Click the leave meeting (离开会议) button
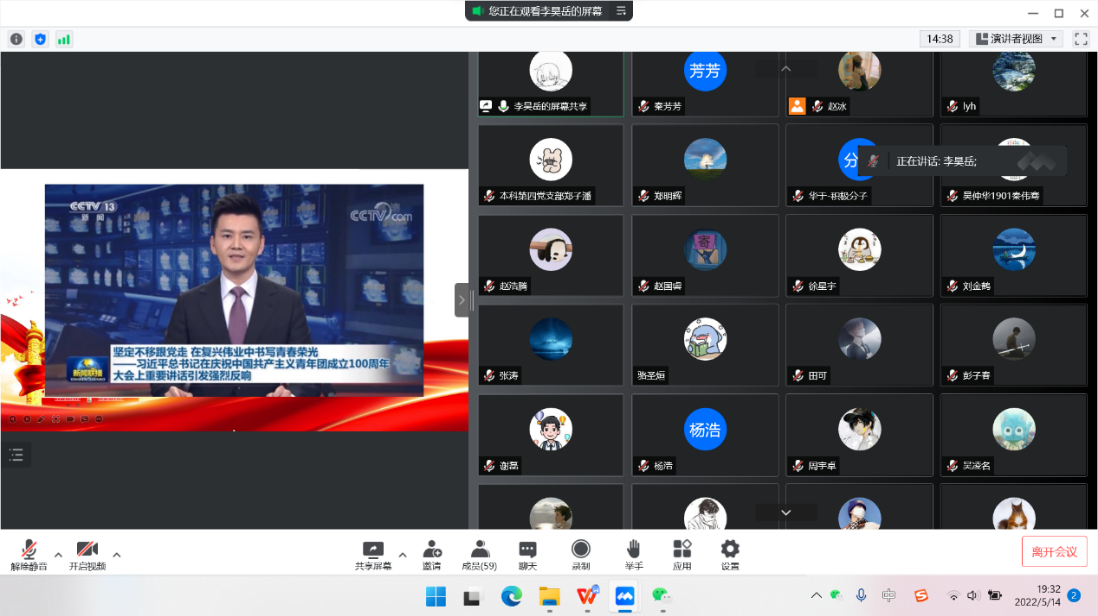This screenshot has width=1098, height=616. point(1054,552)
